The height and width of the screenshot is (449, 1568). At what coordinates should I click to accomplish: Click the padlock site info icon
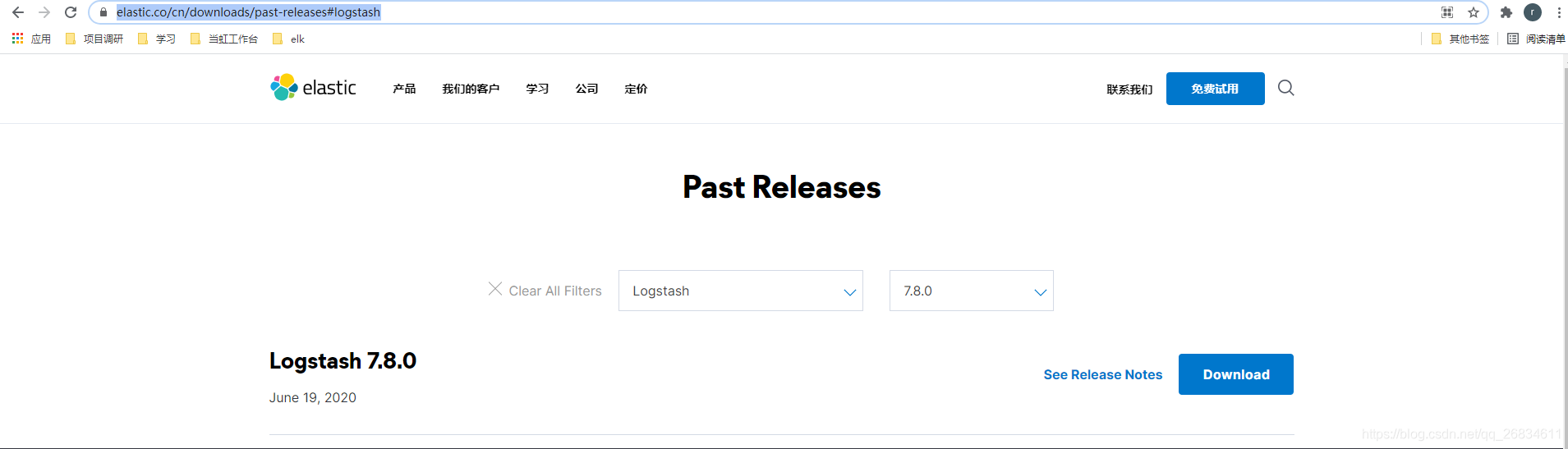[x=103, y=12]
